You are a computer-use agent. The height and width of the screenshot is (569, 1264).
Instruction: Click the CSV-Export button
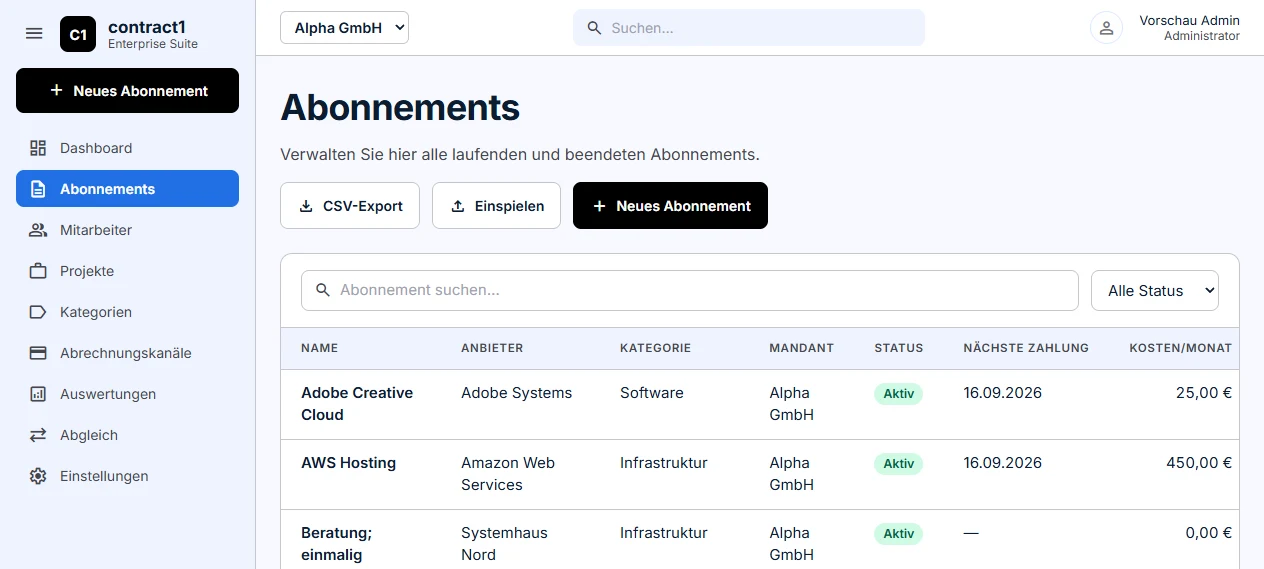pyautogui.click(x=350, y=206)
